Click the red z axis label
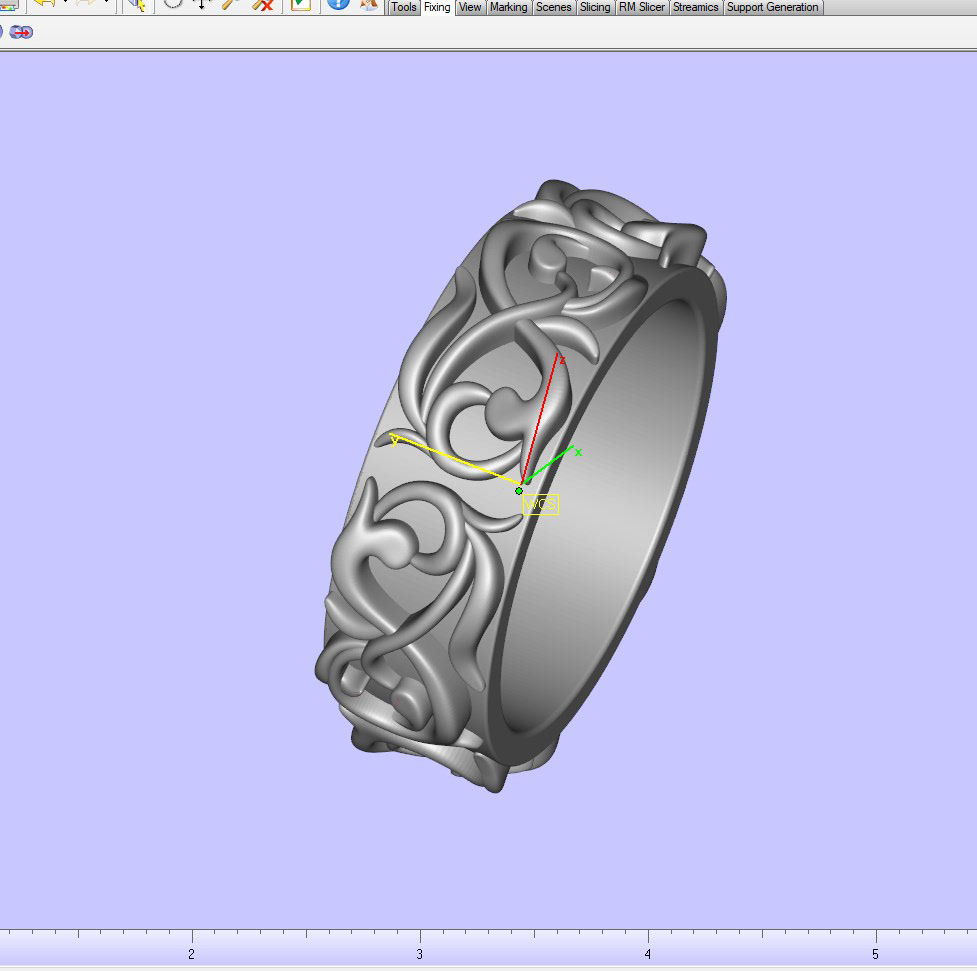This screenshot has width=977, height=971. (x=562, y=360)
